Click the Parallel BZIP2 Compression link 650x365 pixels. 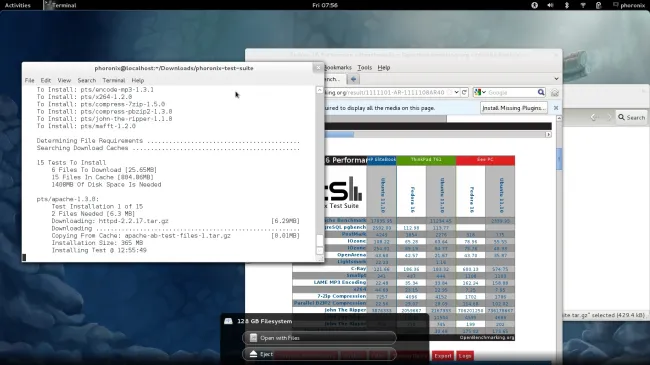pyautogui.click(x=330, y=303)
